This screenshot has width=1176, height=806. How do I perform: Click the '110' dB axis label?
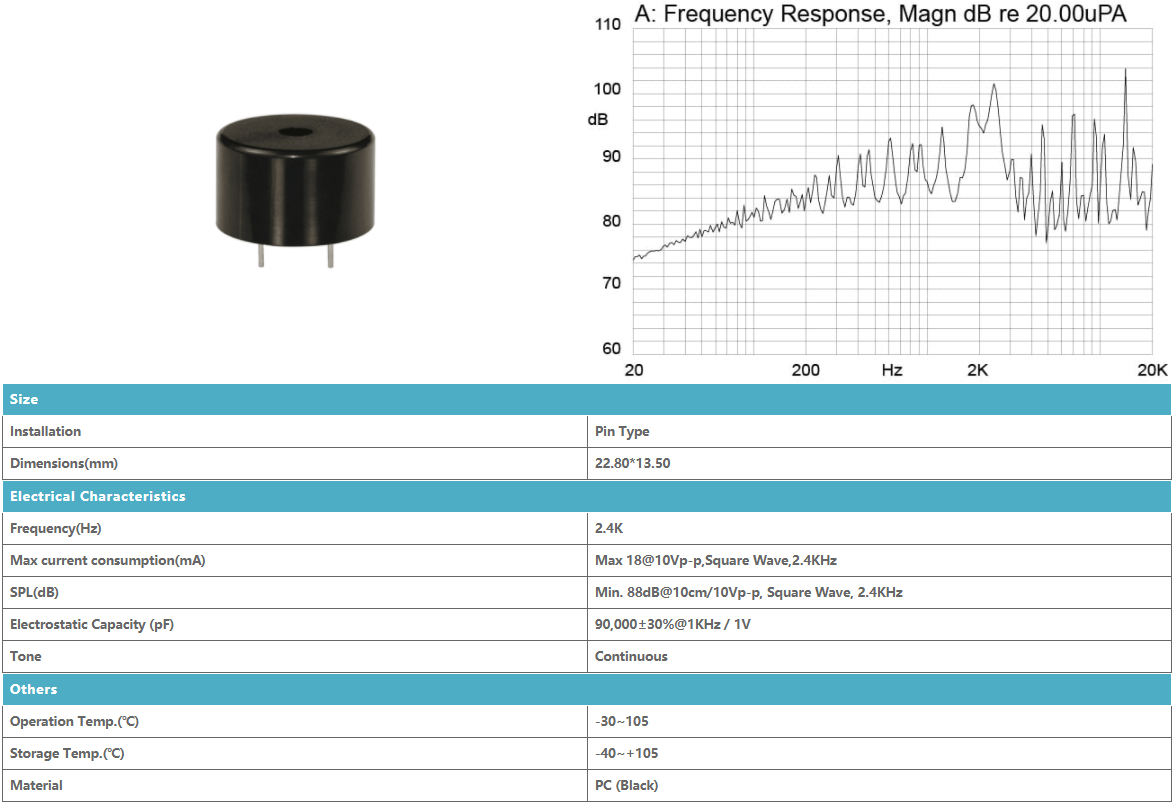click(x=608, y=24)
